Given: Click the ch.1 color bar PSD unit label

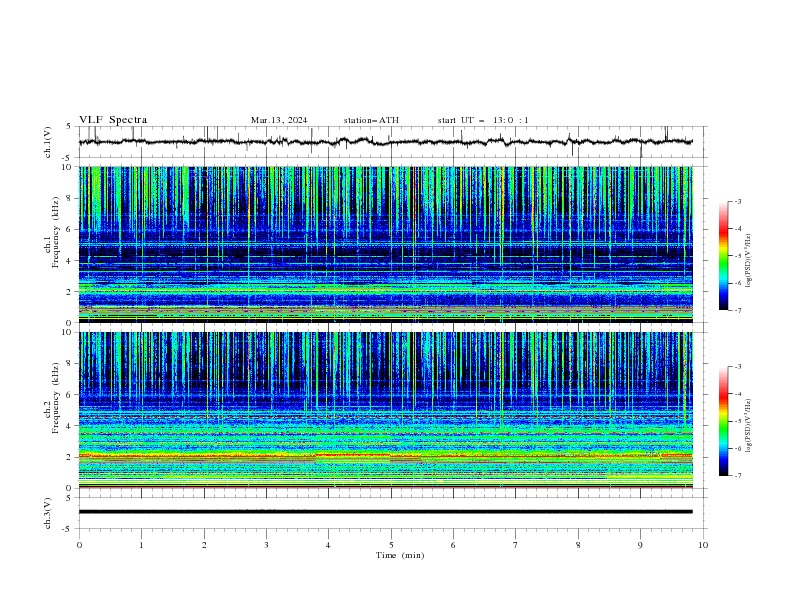Looking at the screenshot, I should [748, 261].
